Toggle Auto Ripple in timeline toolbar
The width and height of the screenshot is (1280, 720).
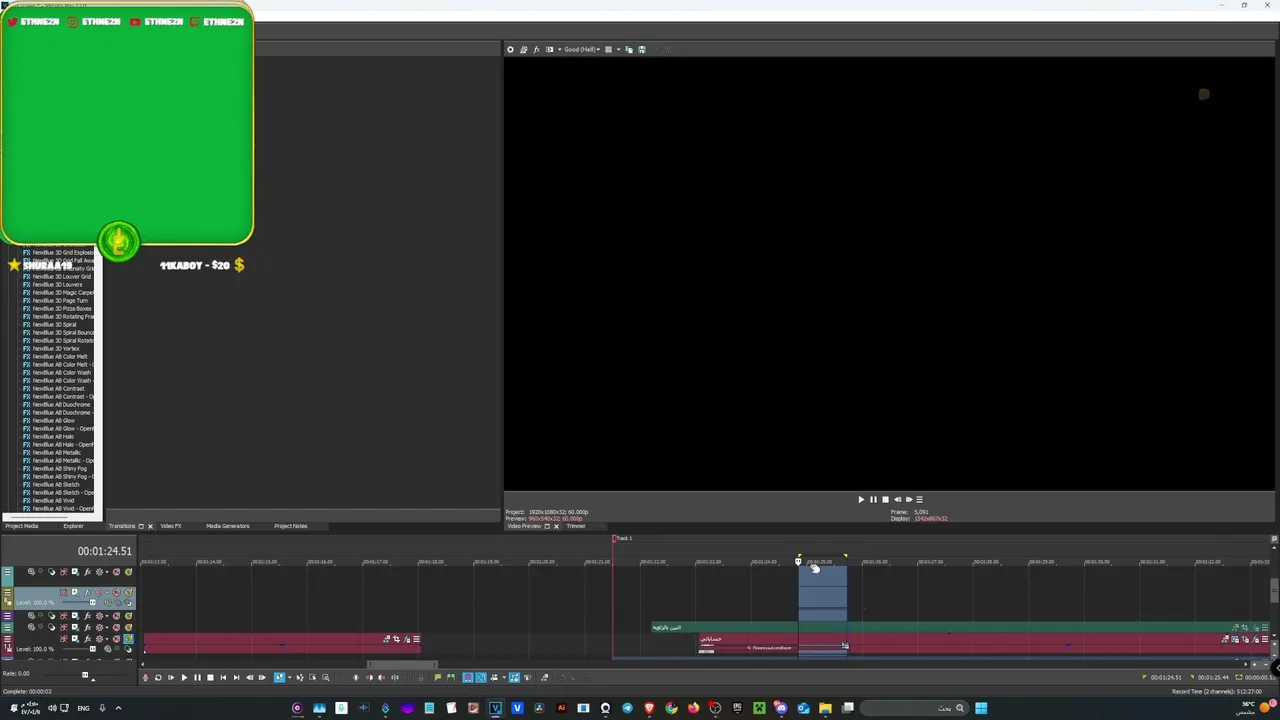[x=494, y=678]
